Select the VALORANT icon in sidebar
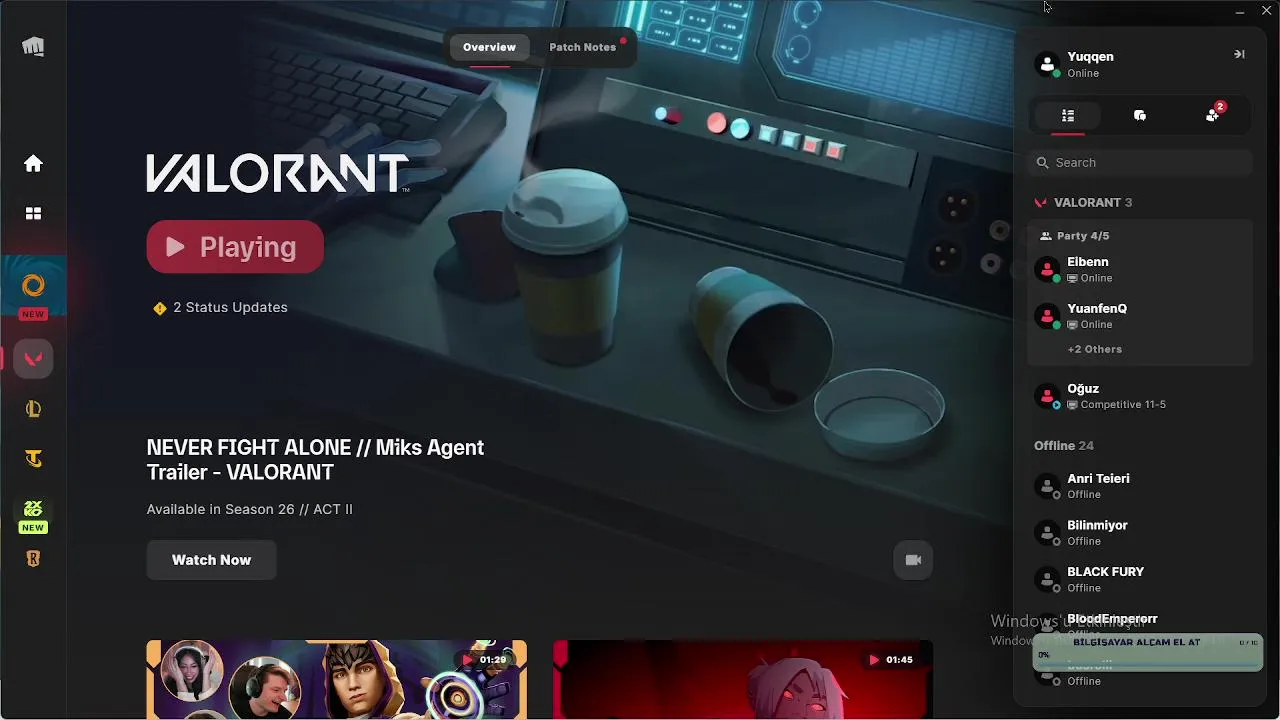 (33, 359)
